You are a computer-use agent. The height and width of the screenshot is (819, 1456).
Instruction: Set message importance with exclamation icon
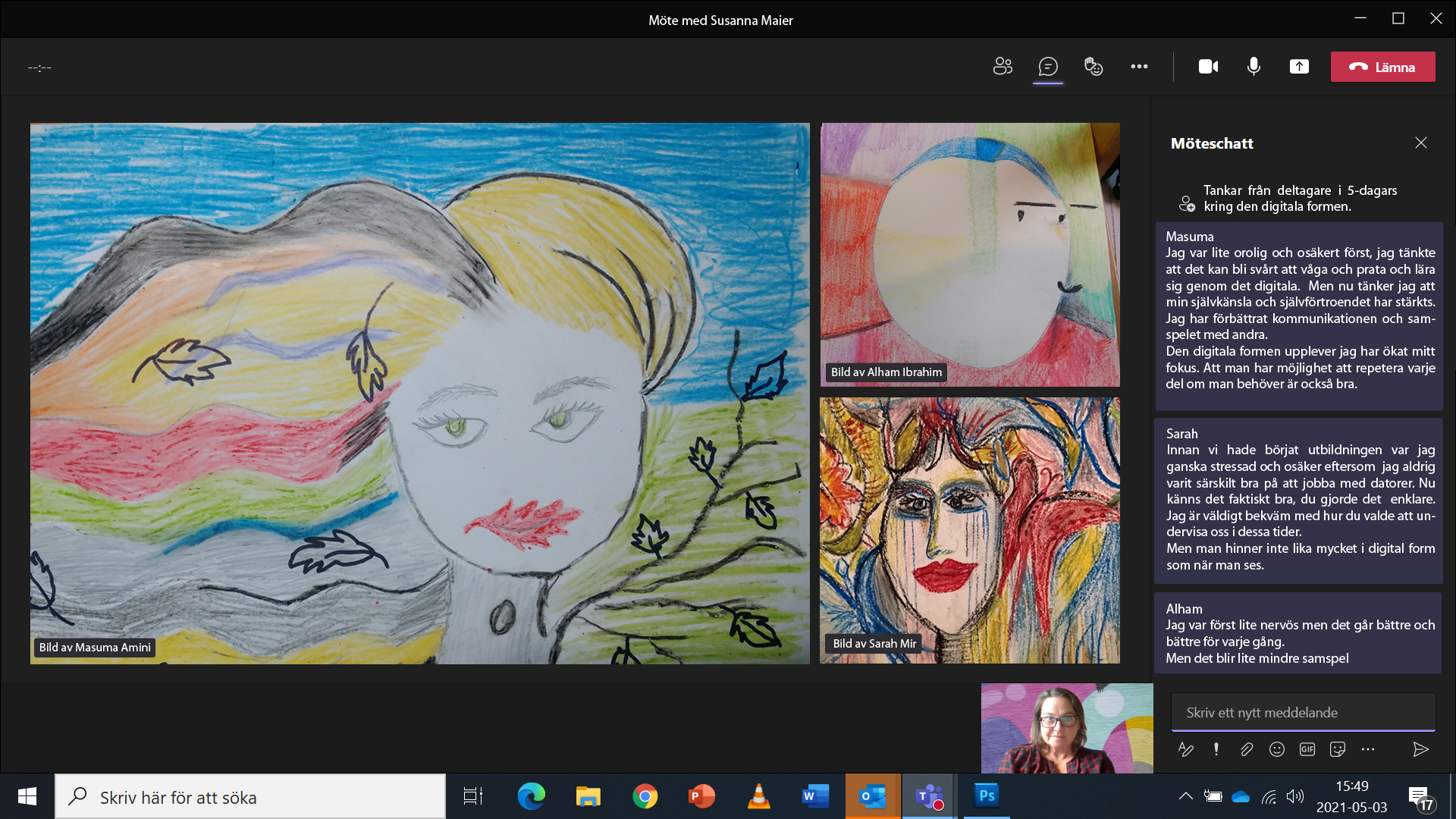coord(1216,749)
